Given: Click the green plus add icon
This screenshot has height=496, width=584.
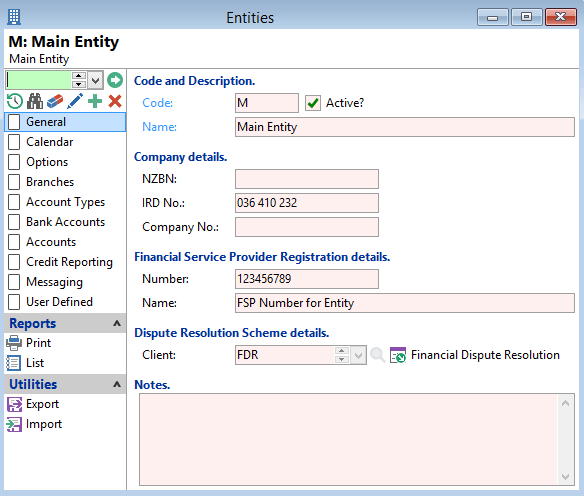Looking at the screenshot, I should (95, 101).
